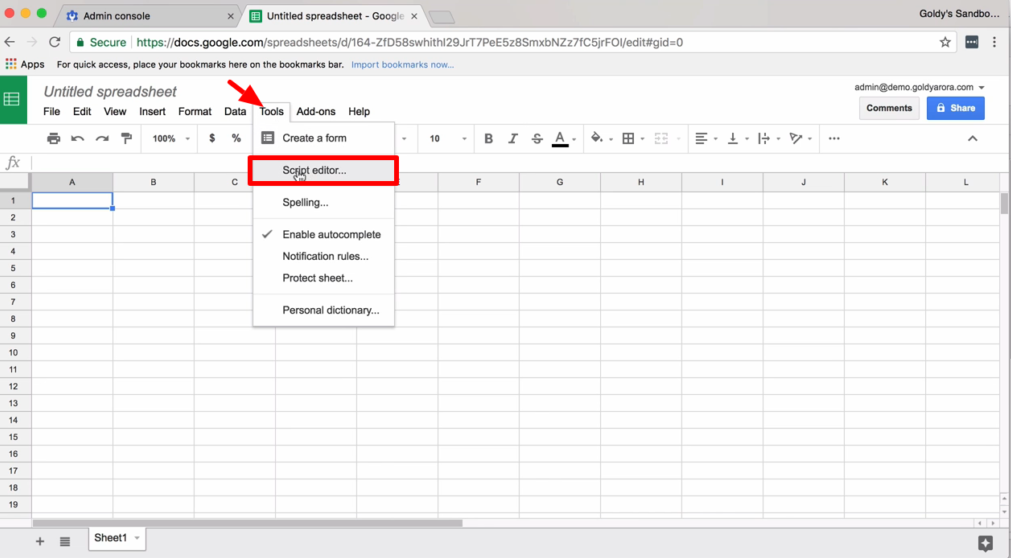Open the Chrome menu
Viewport: 1011px width, 558px height.
point(994,42)
